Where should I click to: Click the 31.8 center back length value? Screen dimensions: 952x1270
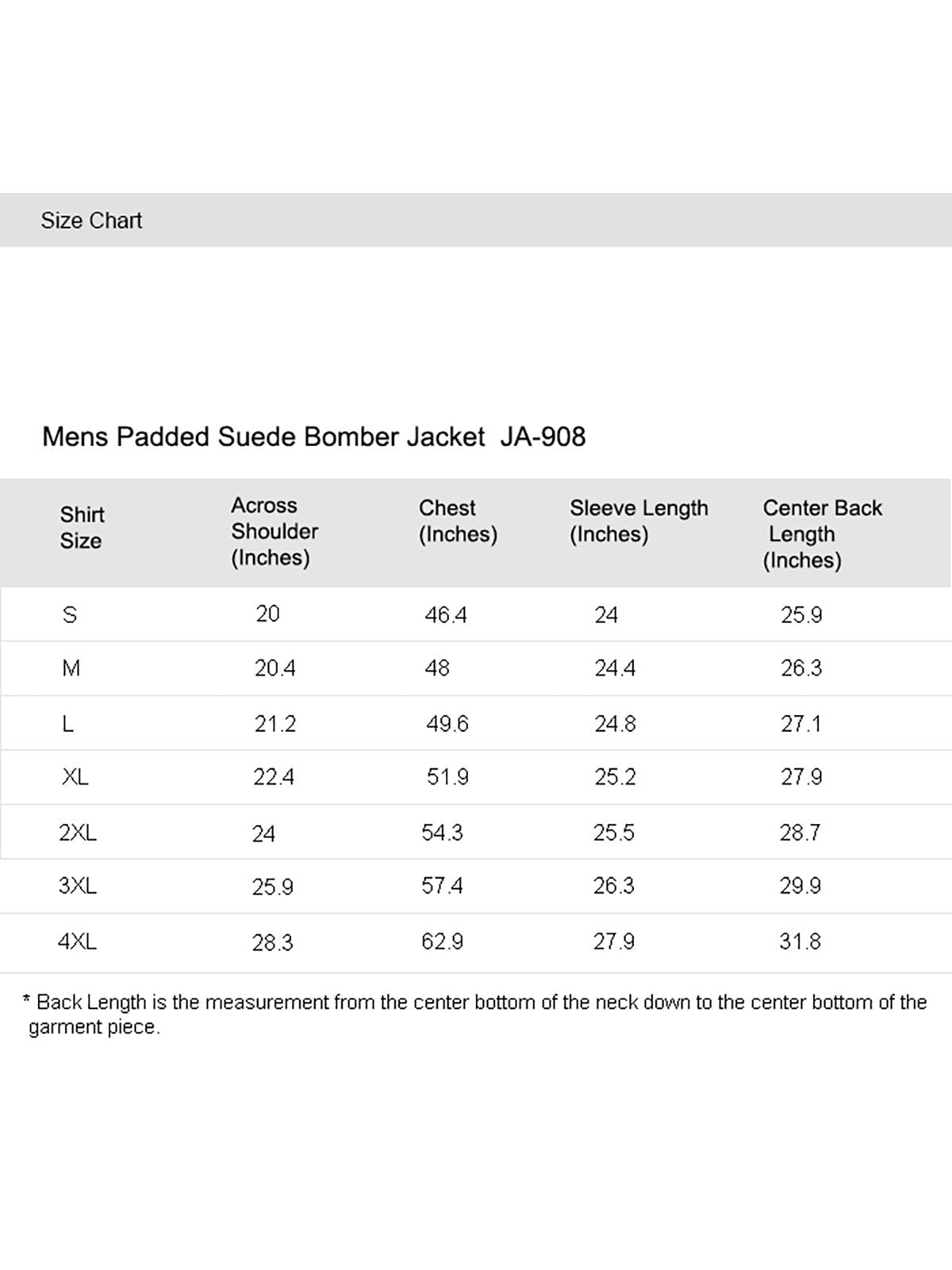coord(800,941)
